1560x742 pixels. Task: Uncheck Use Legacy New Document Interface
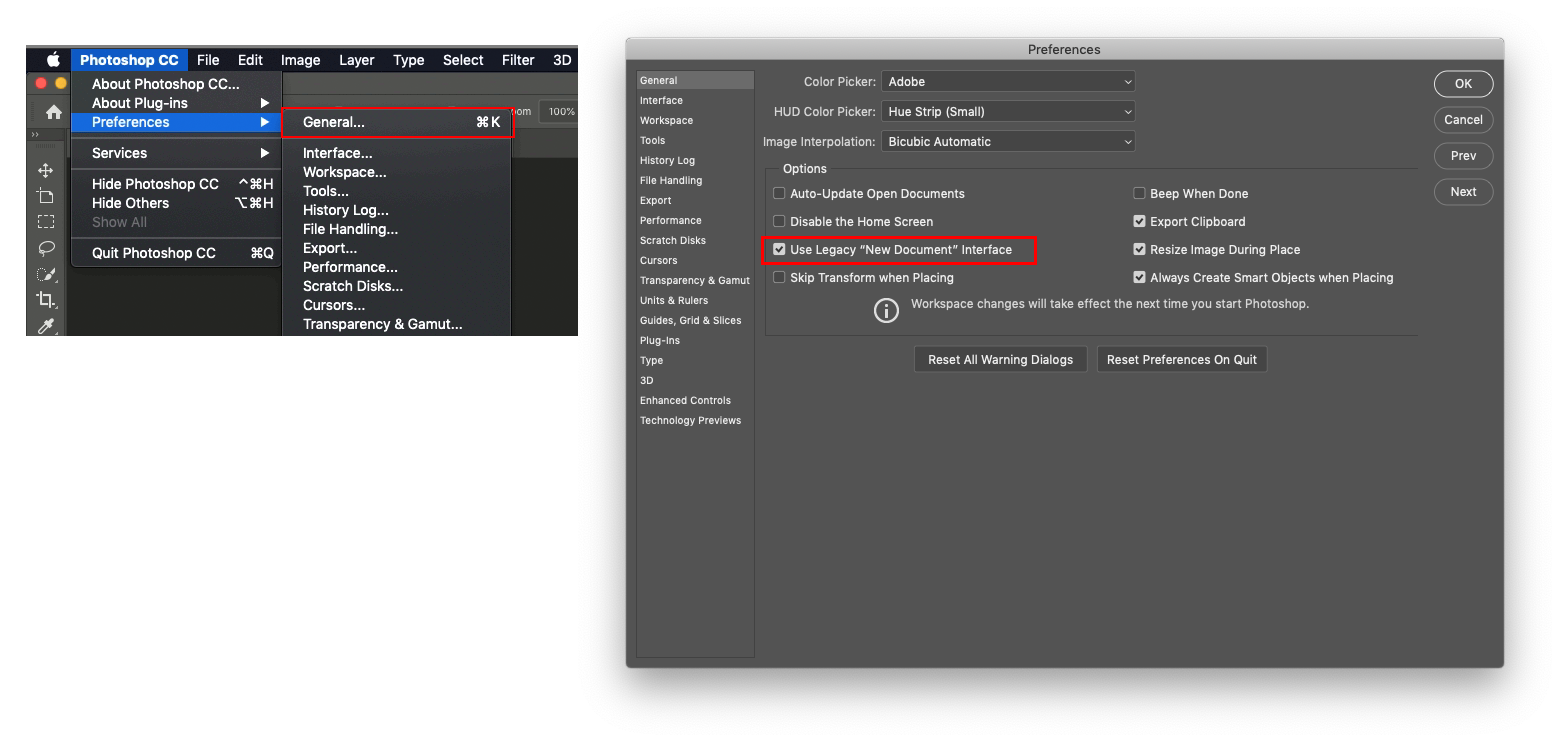click(779, 249)
